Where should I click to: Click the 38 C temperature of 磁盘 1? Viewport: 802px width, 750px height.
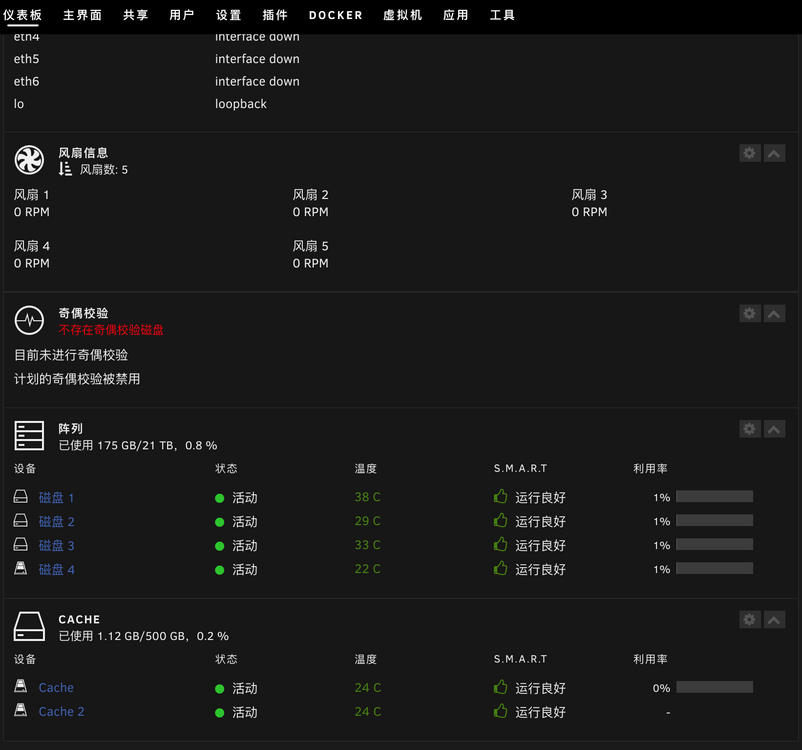pyautogui.click(x=367, y=497)
